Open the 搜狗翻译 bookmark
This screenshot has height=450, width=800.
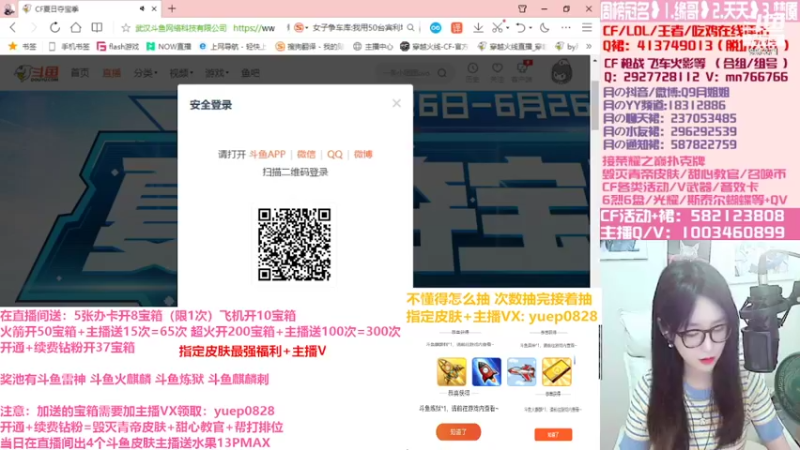(310, 46)
